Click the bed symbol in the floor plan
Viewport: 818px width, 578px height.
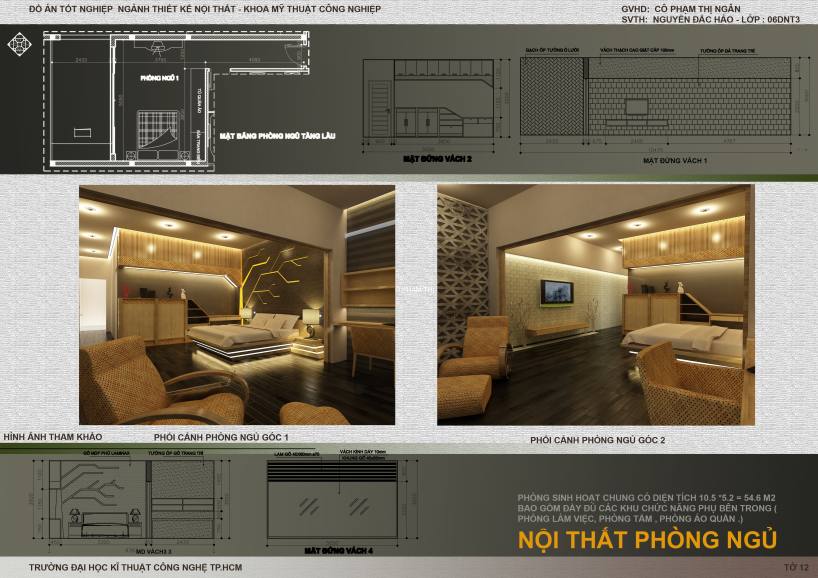(x=156, y=128)
